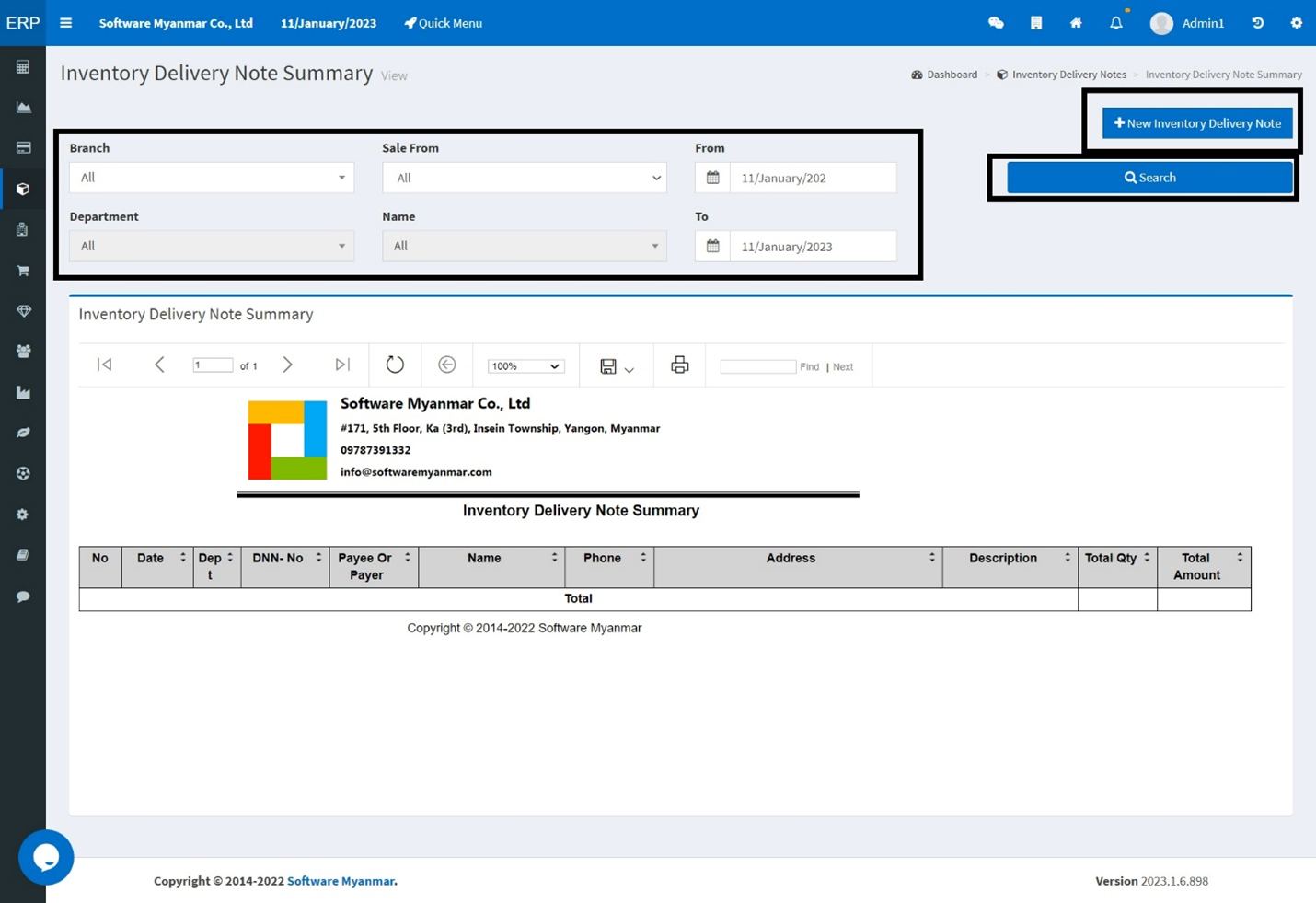This screenshot has height=903, width=1316.
Task: Toggle the hamburger menu in top bar
Action: [65, 23]
